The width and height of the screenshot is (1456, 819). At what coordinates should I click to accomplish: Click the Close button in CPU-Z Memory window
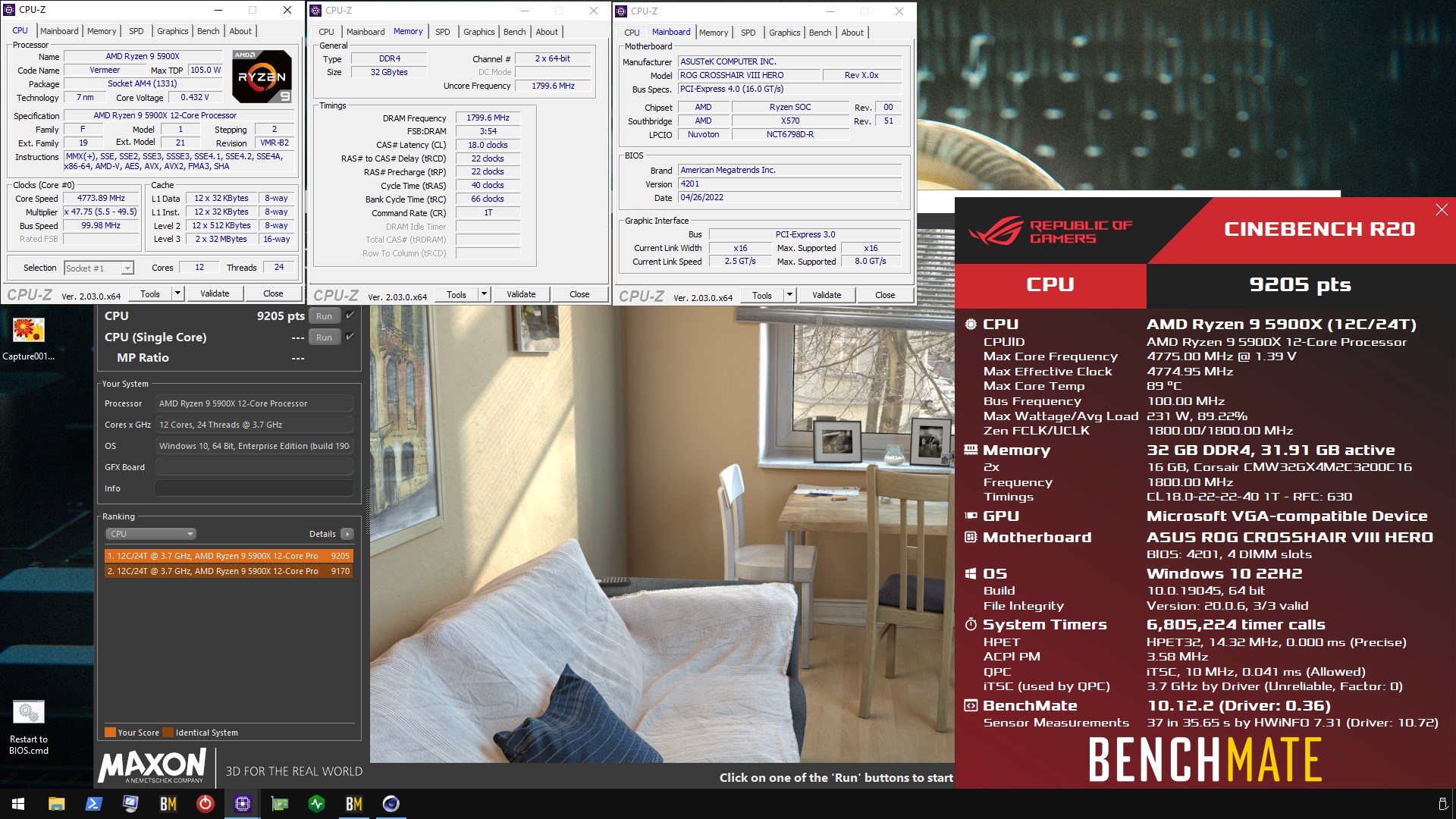pos(579,294)
